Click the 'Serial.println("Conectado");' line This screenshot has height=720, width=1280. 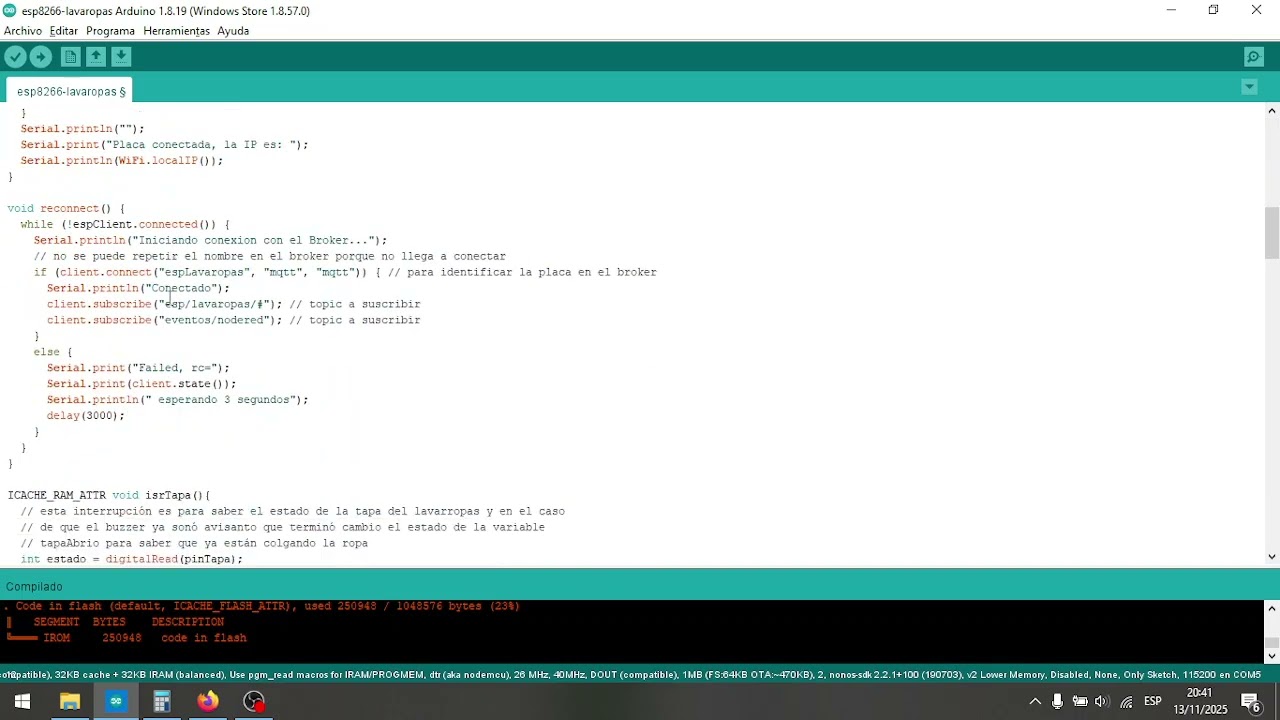pyautogui.click(x=138, y=288)
